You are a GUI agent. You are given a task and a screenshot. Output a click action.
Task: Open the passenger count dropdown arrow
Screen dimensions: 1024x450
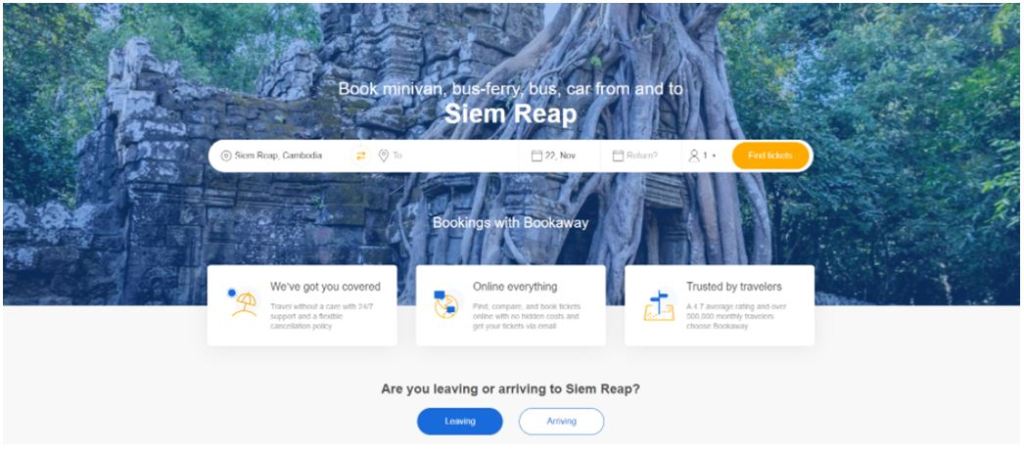tap(714, 157)
